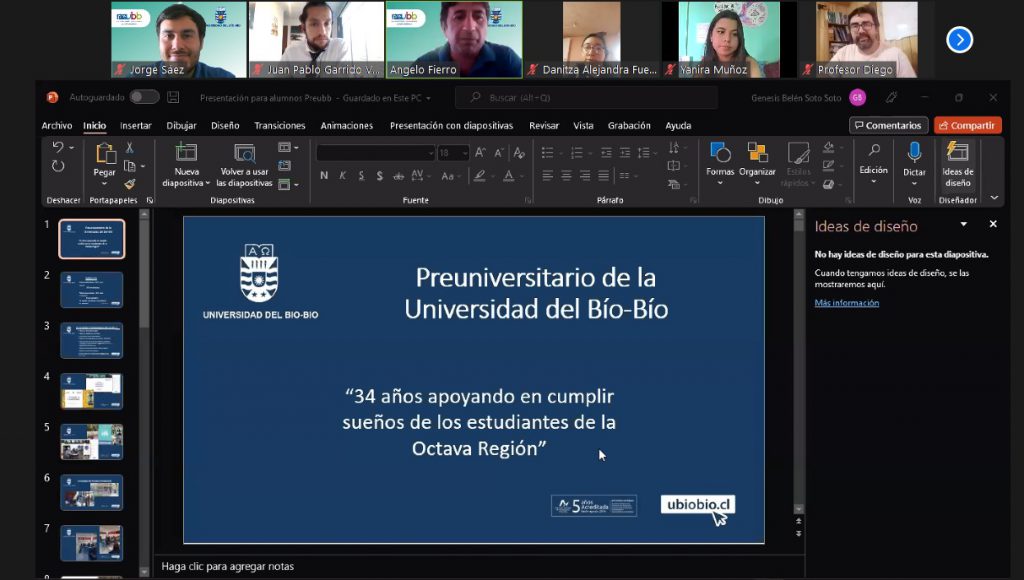This screenshot has height=580, width=1024.
Task: Switch to the Diseño tab
Action: pyautogui.click(x=225, y=125)
